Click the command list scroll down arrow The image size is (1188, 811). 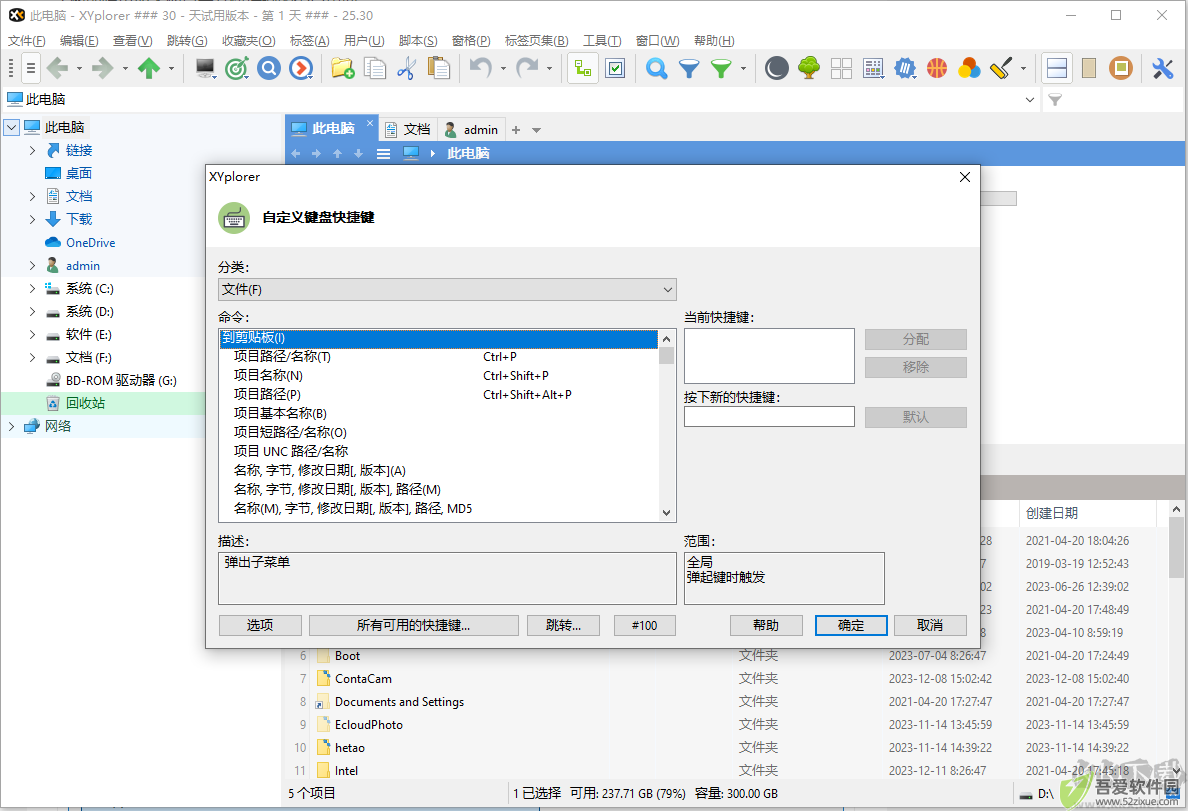point(667,513)
